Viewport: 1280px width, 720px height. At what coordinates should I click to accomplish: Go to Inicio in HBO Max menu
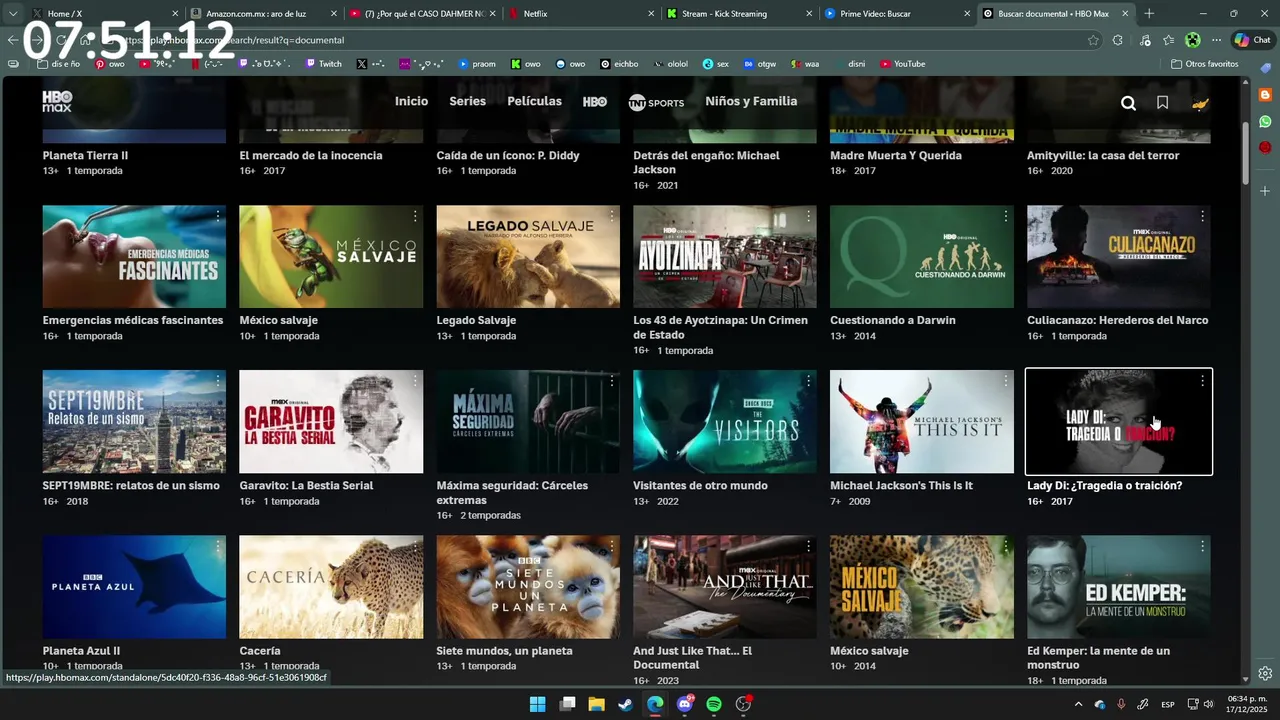[x=411, y=101]
